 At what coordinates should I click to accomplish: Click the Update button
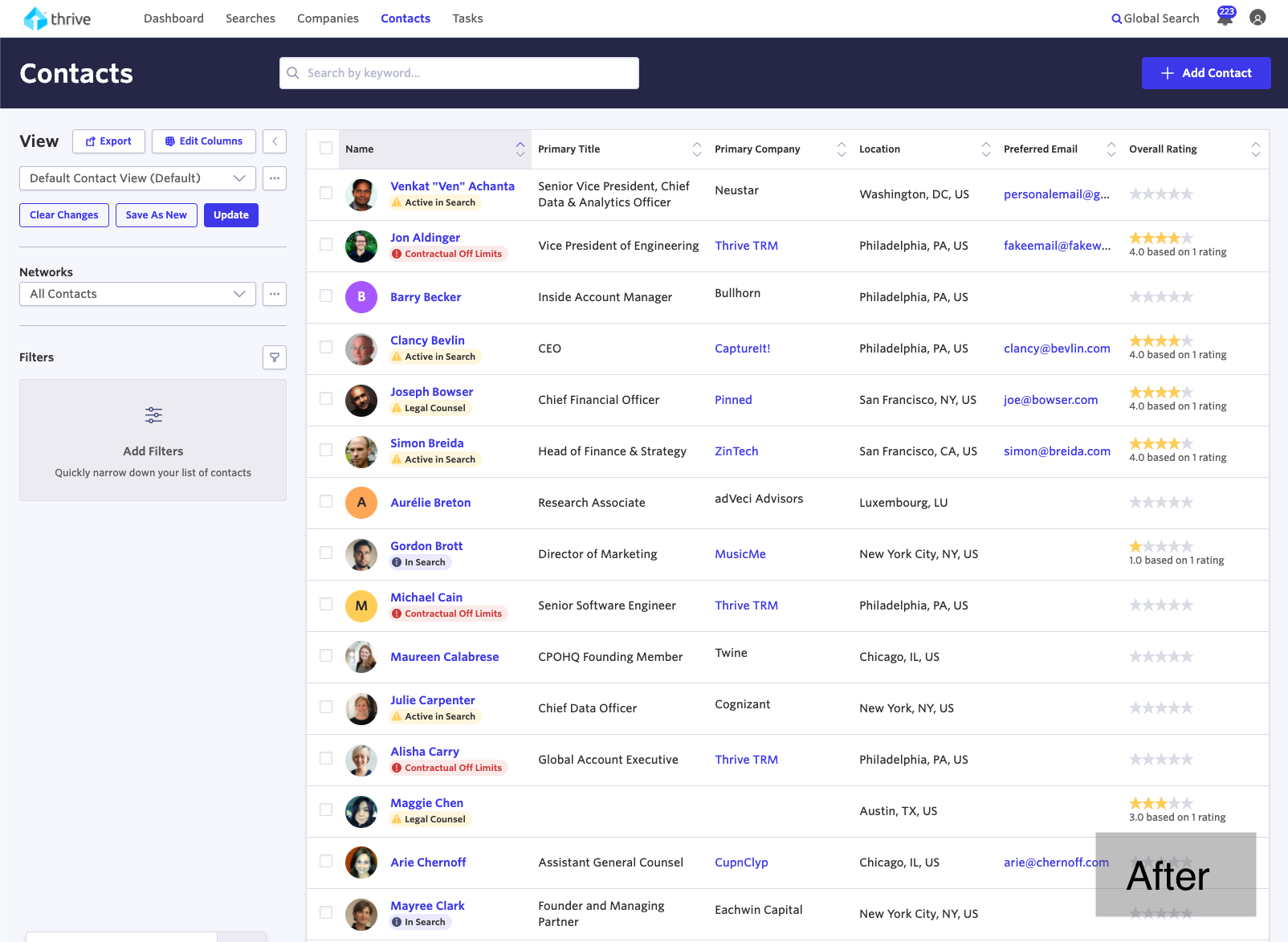pyautogui.click(x=231, y=215)
